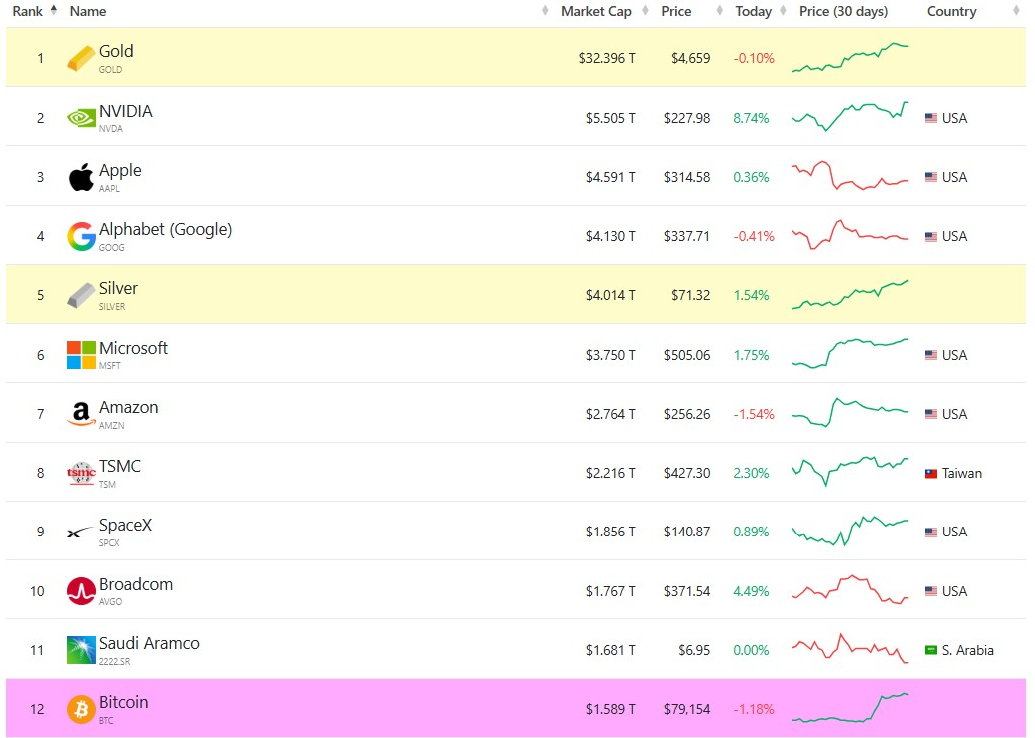
Task: Open the SpaceX name link
Action: 125,525
